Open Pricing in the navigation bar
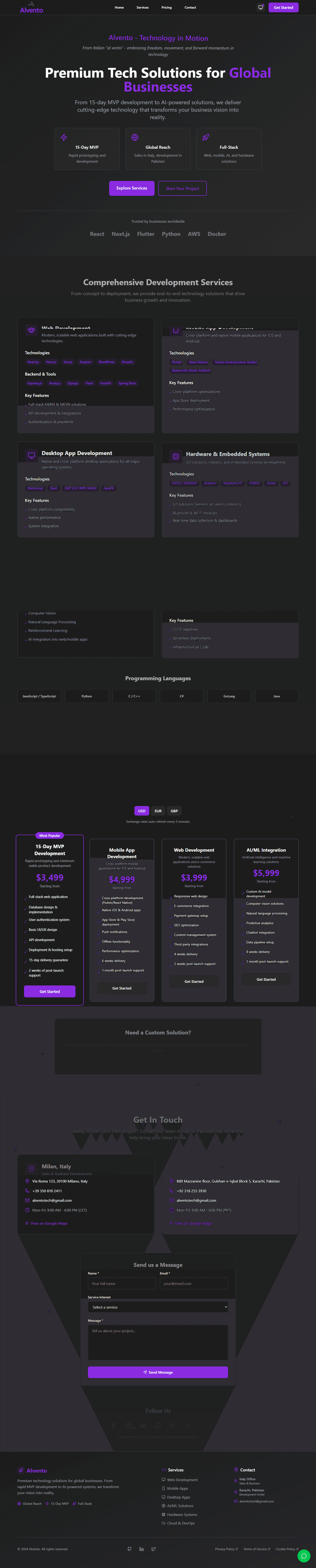Screen dimensions: 316x1568 pyautogui.click(x=167, y=7)
